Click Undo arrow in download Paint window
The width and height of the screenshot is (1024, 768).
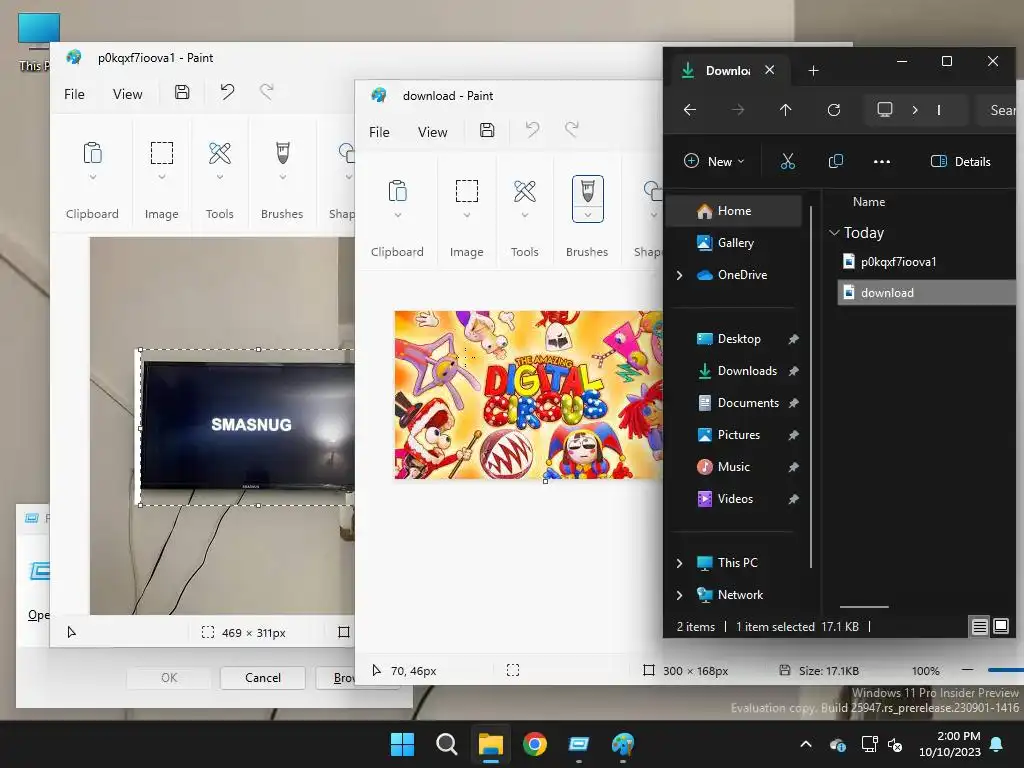(x=532, y=130)
